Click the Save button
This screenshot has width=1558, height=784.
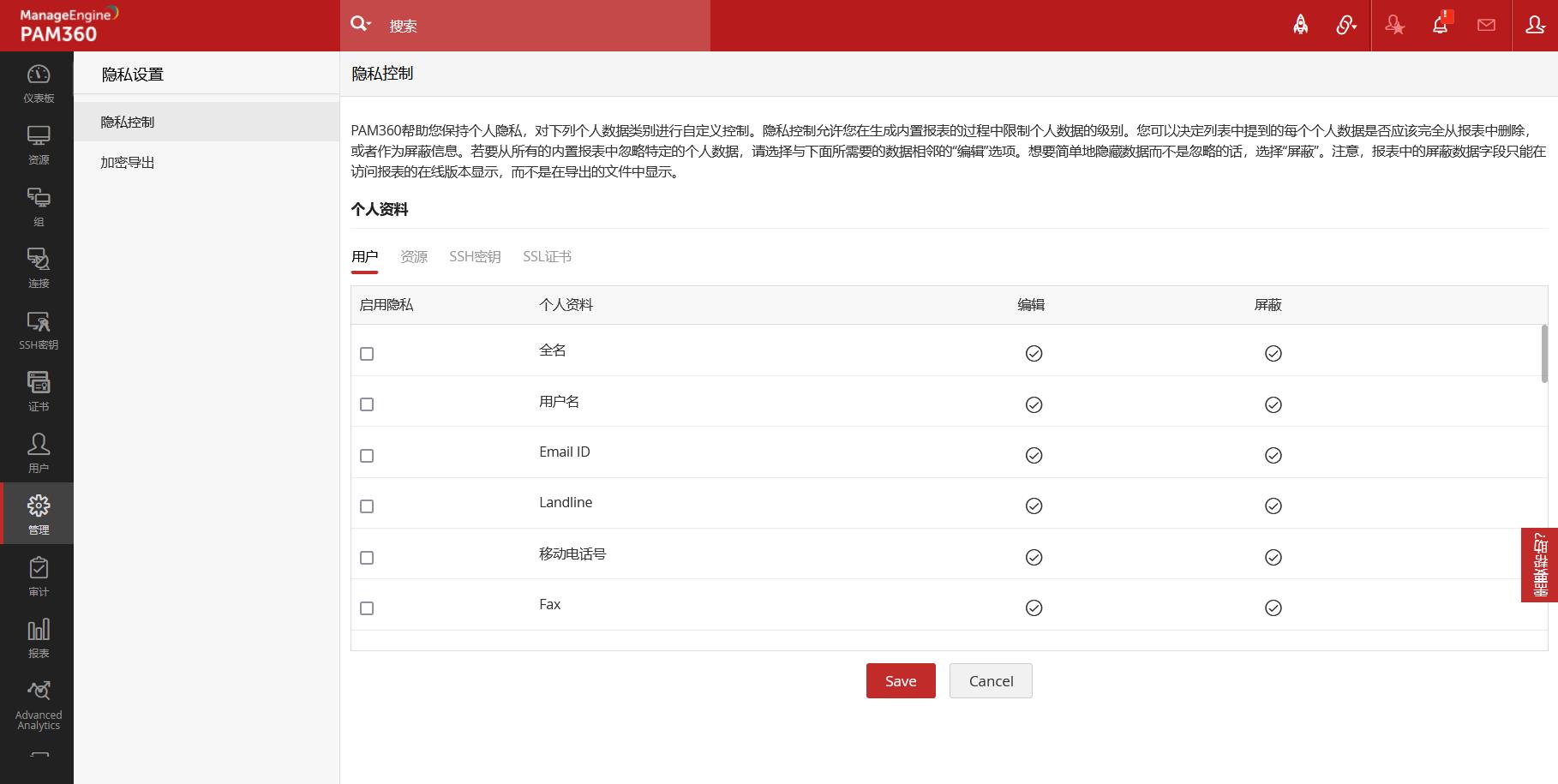(x=900, y=681)
